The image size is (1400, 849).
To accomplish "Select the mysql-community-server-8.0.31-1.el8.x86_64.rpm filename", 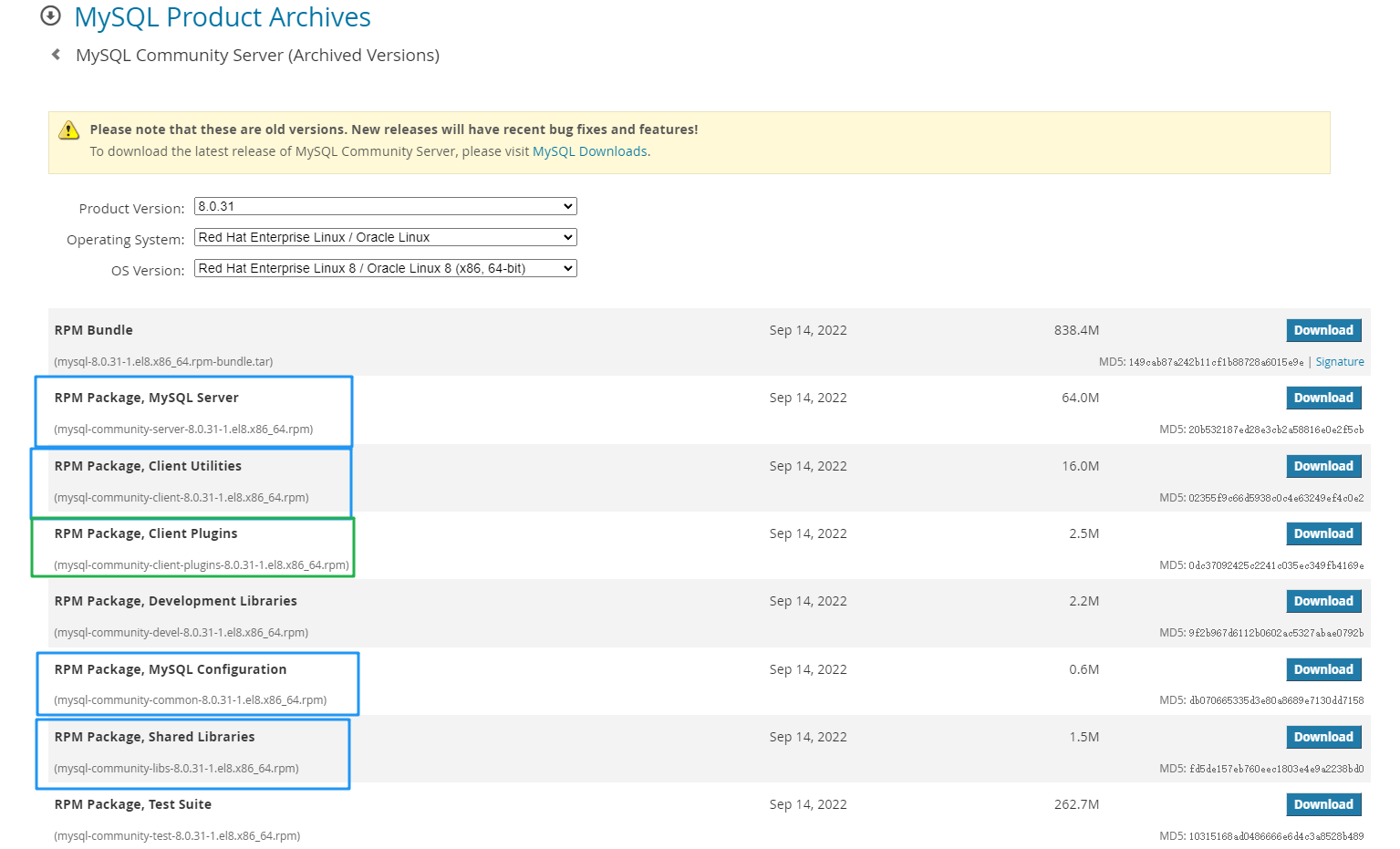I will [x=183, y=430].
